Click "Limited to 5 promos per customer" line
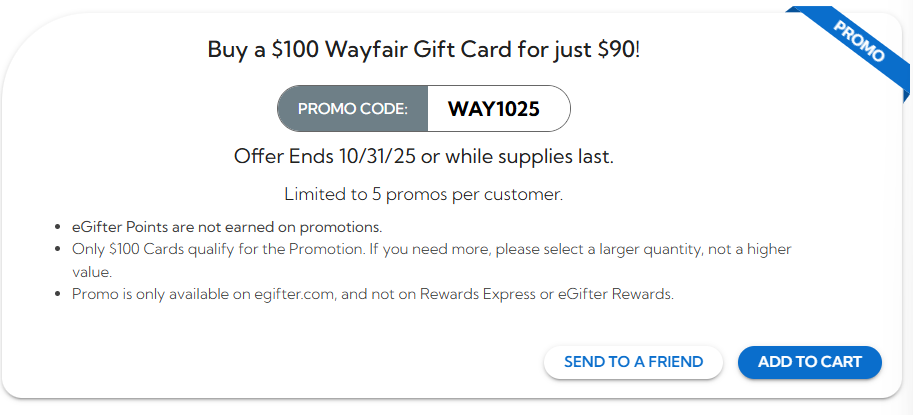Image resolution: width=913 pixels, height=415 pixels. tap(423, 194)
